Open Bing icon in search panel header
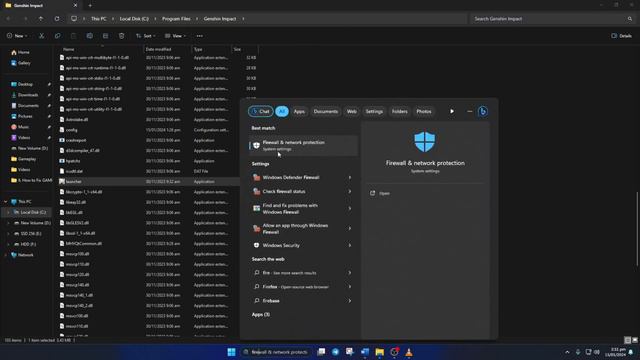The image size is (640, 360). click(x=482, y=111)
